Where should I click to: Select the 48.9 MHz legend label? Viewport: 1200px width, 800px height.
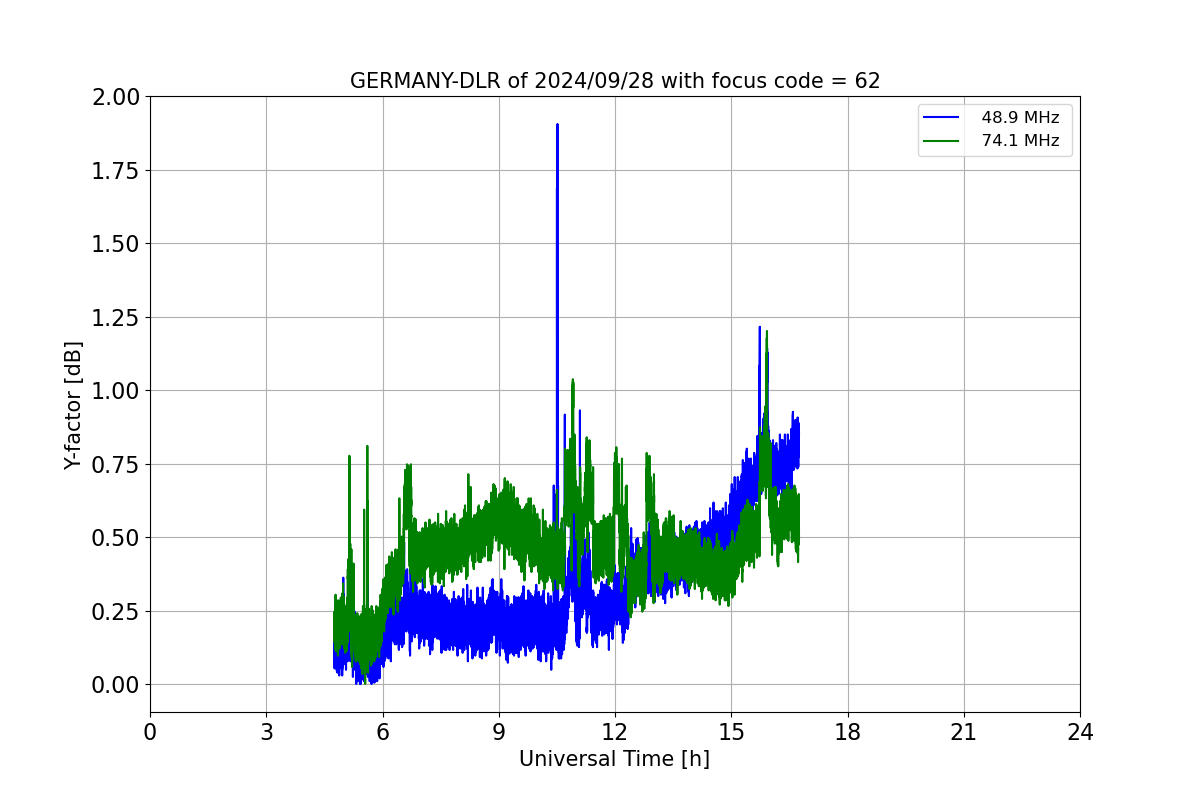coord(1020,118)
